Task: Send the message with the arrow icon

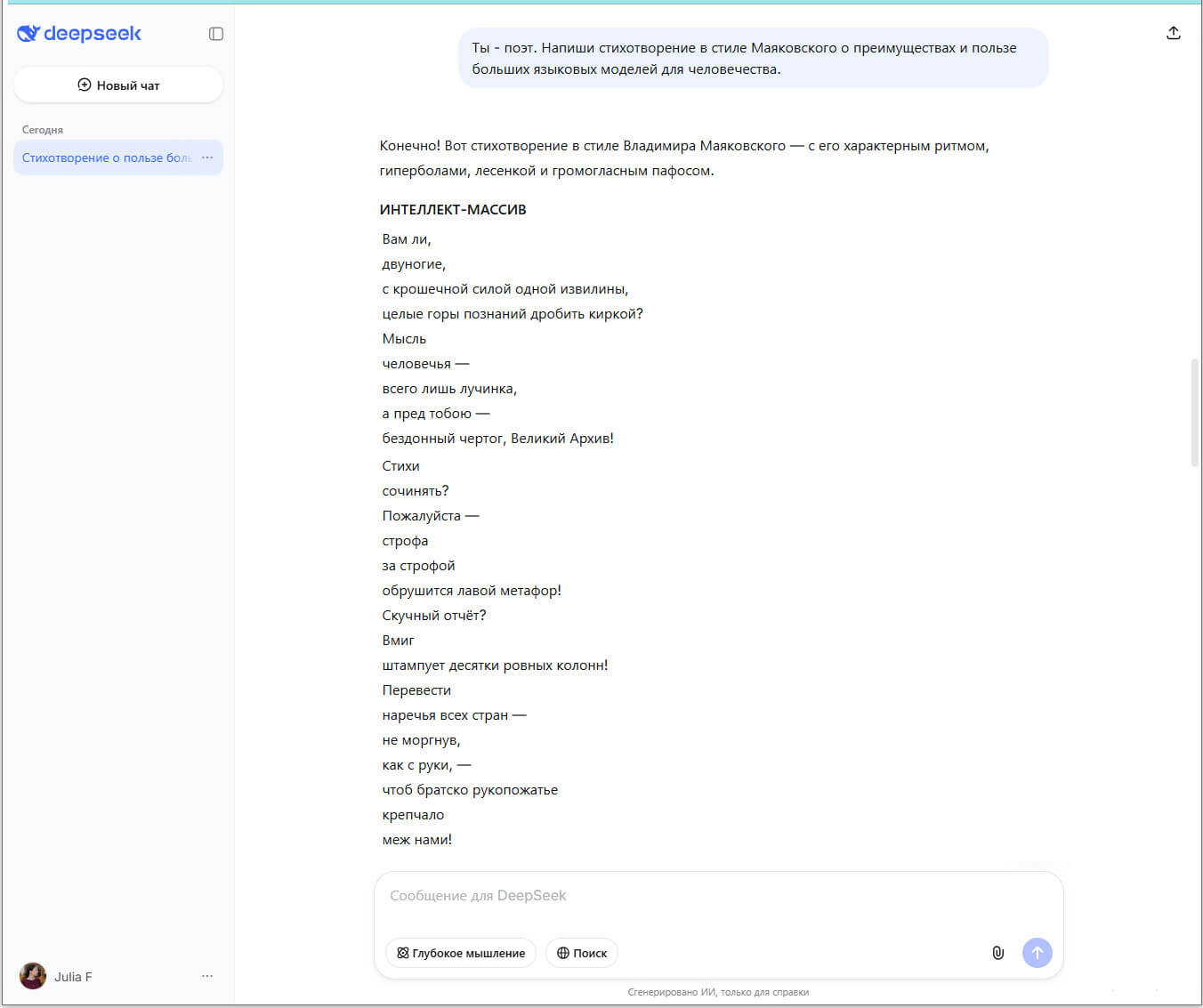Action: 1037,953
